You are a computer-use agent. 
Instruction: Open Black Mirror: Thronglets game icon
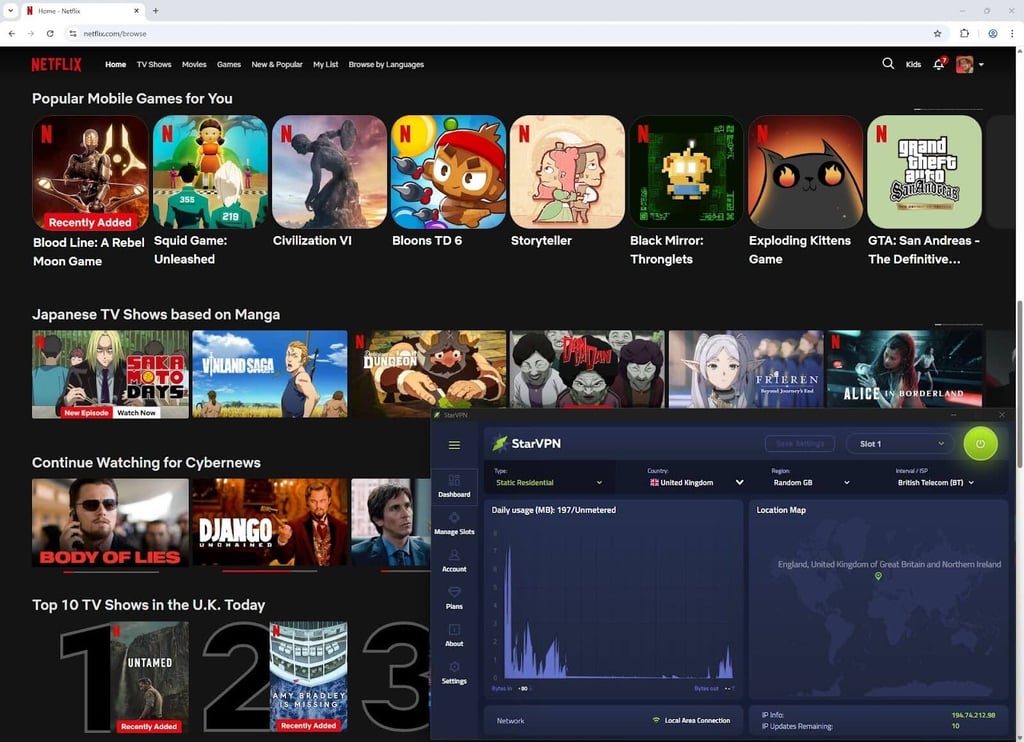(686, 172)
